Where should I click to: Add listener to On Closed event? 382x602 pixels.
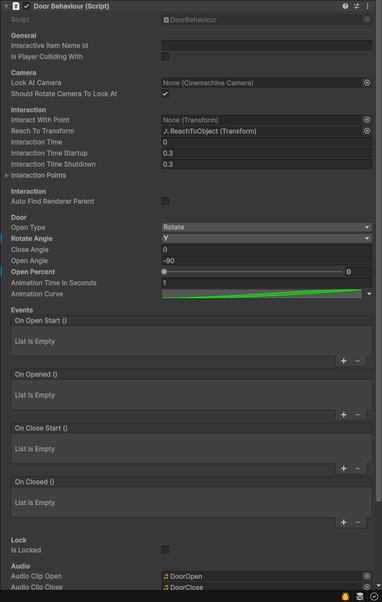pyautogui.click(x=344, y=522)
